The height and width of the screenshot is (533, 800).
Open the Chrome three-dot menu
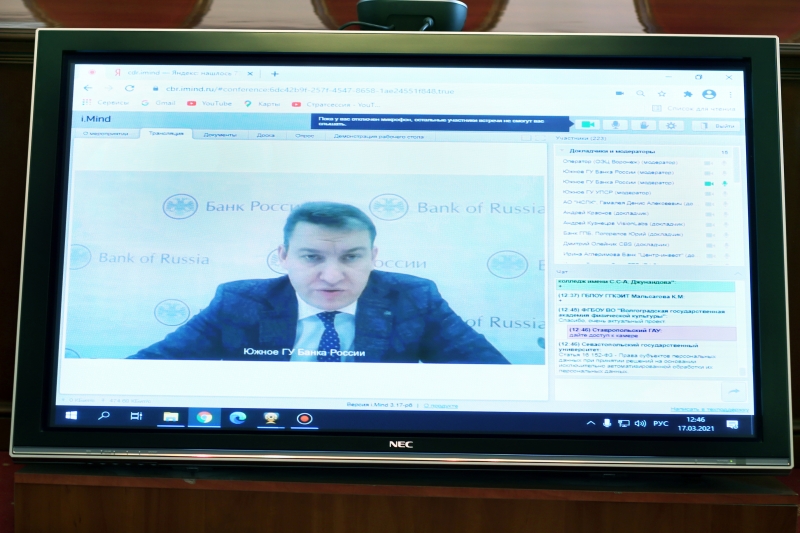click(731, 95)
